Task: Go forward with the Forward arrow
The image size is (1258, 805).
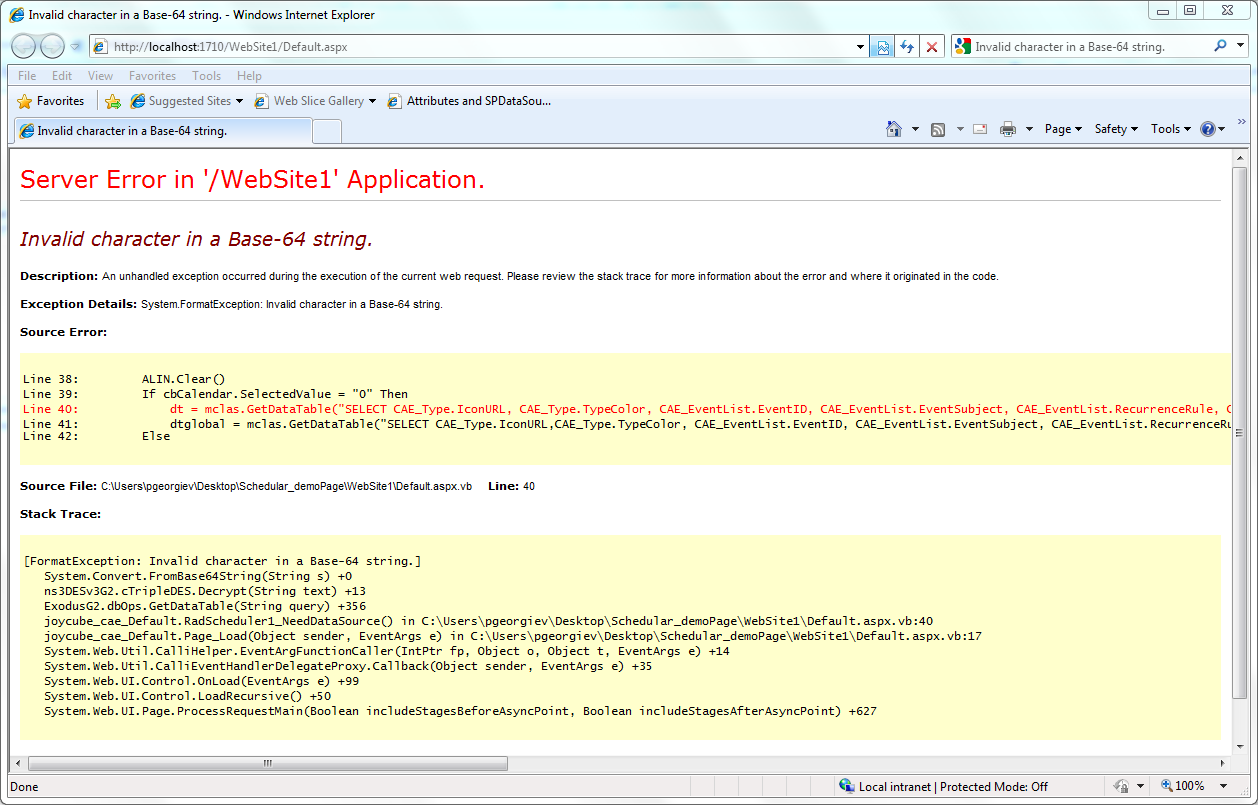Action: 52,46
